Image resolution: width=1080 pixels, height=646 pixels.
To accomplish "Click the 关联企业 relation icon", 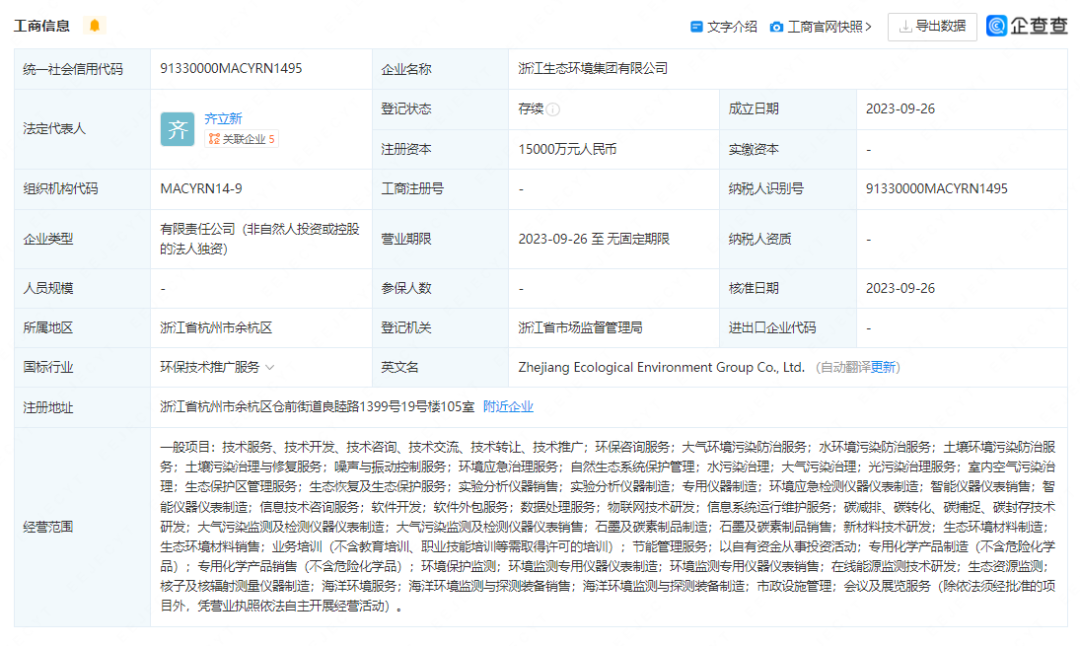I will tap(213, 139).
